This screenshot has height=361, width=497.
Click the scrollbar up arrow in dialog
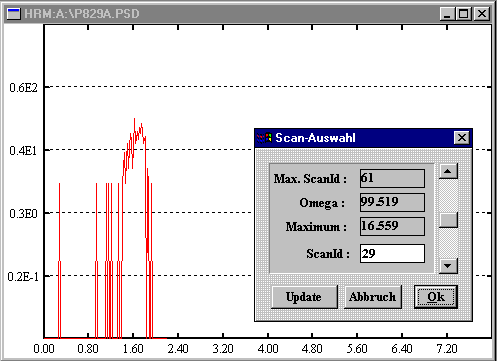coord(448,171)
